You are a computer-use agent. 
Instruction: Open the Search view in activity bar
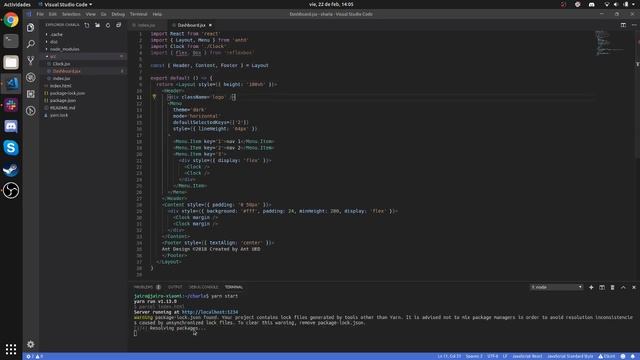pyautogui.click(x=31, y=44)
